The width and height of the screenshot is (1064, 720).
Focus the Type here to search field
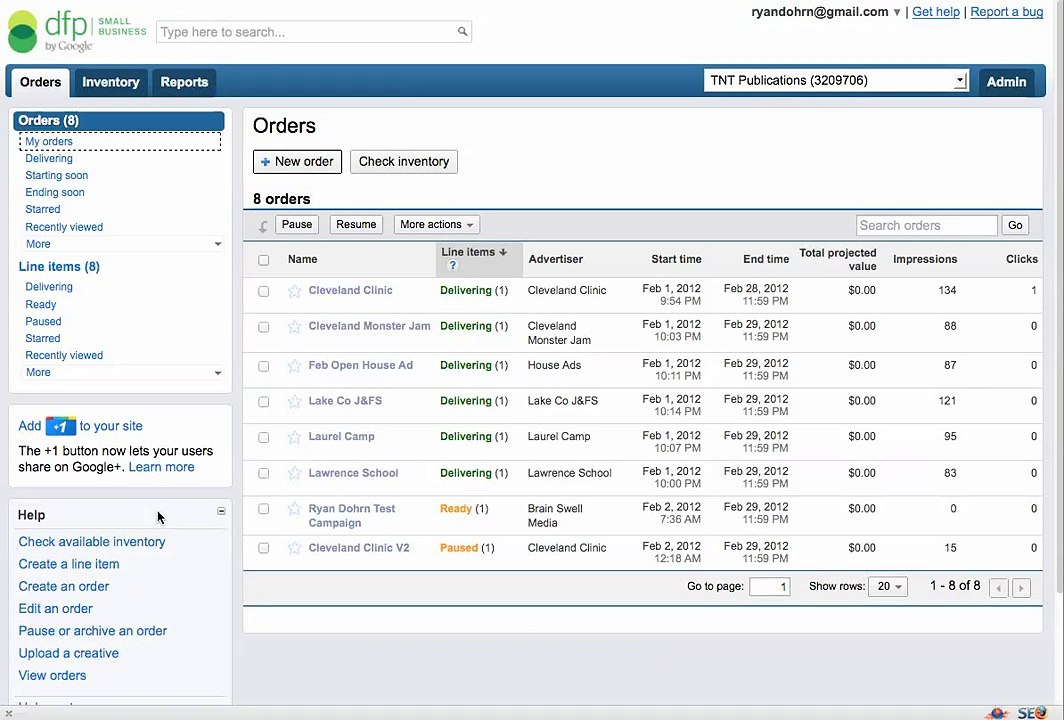314,32
